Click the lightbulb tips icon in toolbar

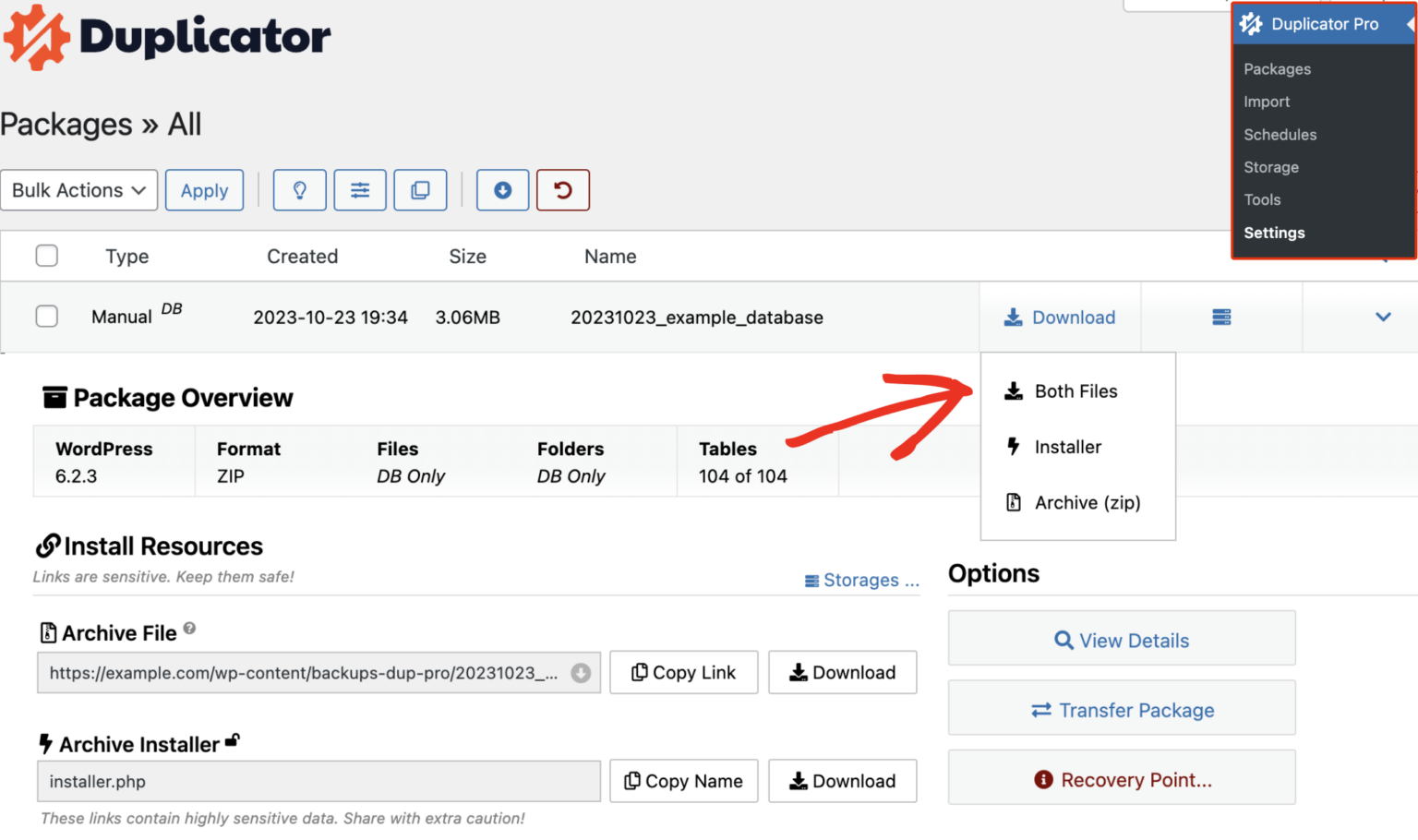click(x=299, y=190)
